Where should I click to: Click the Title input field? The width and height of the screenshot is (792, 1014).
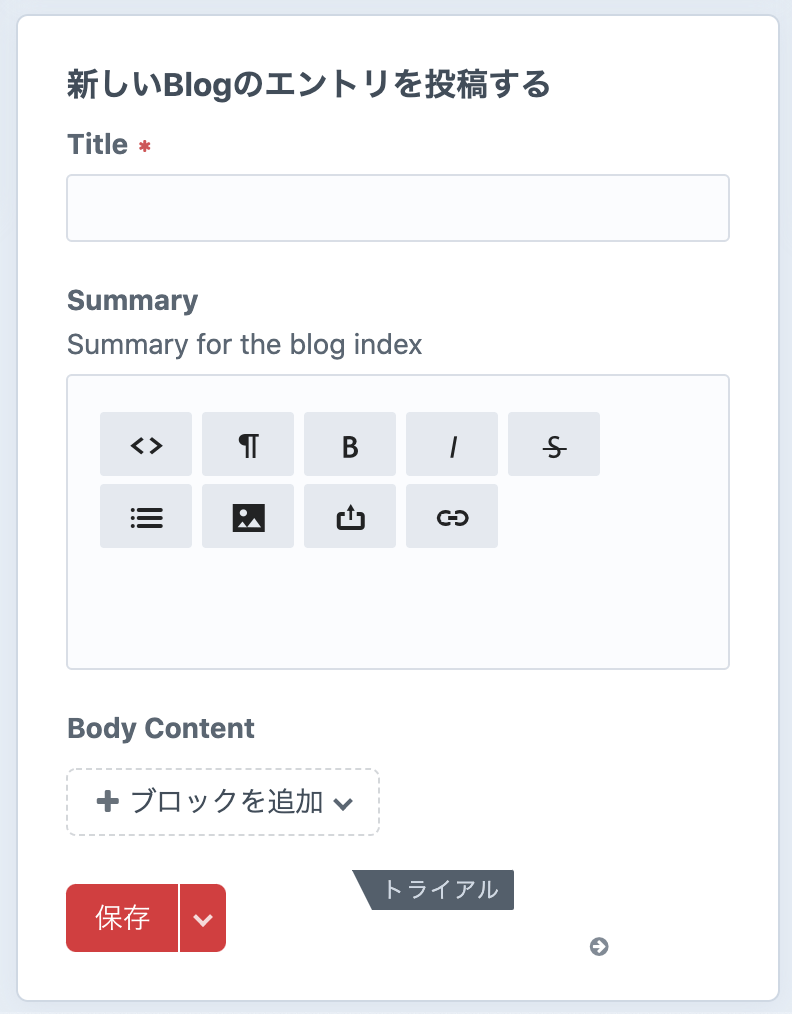point(398,208)
